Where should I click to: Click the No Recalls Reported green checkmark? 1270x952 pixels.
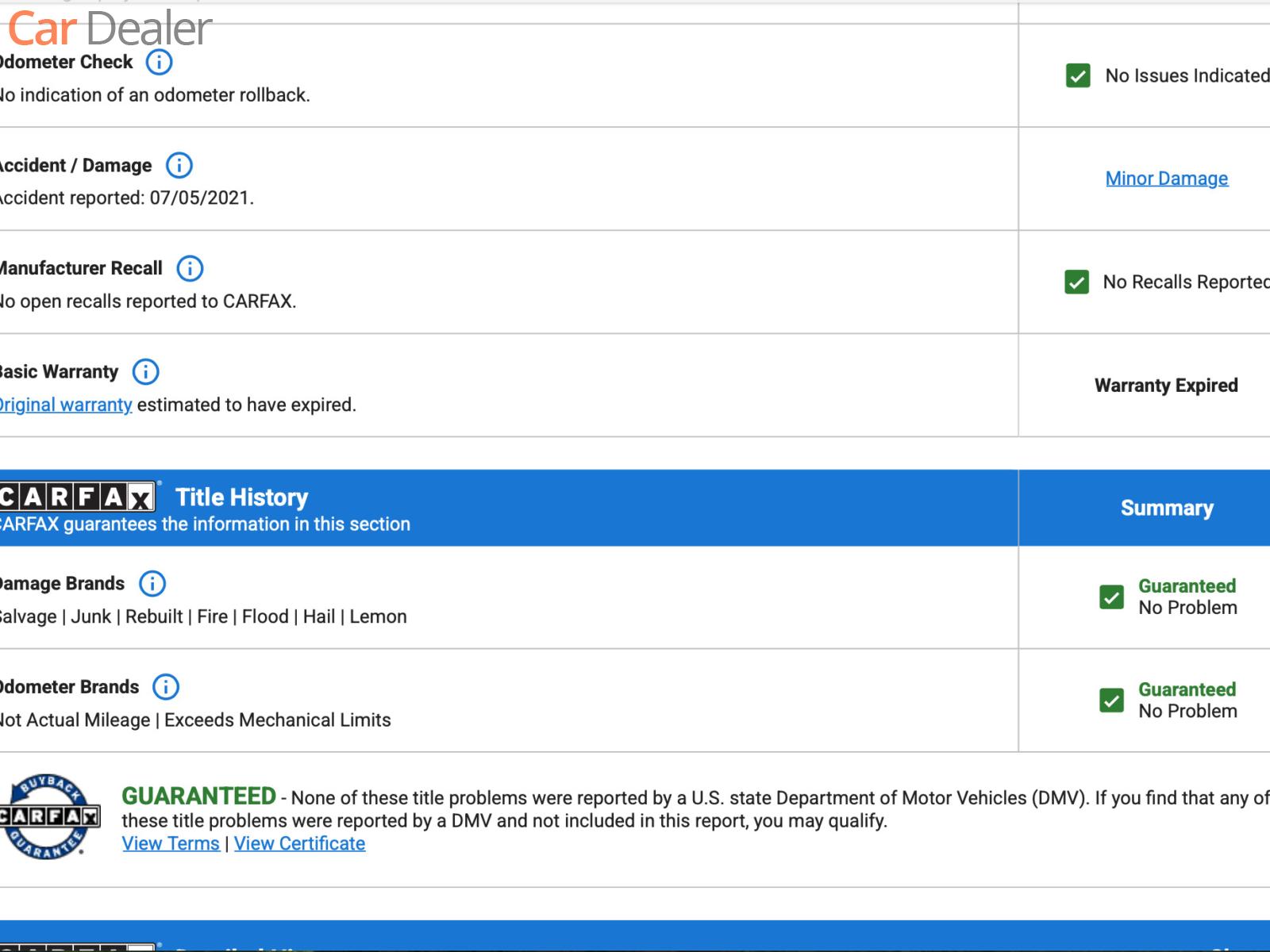(1076, 282)
